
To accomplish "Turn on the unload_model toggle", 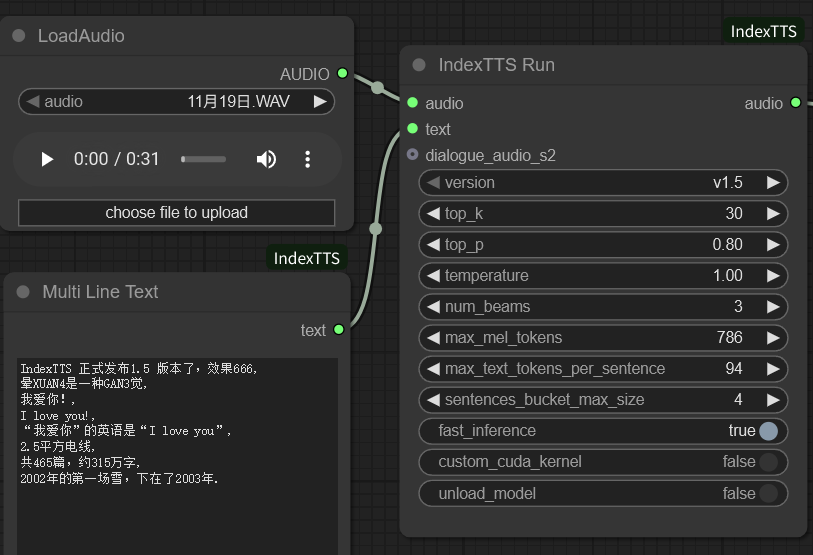I will 767,493.
